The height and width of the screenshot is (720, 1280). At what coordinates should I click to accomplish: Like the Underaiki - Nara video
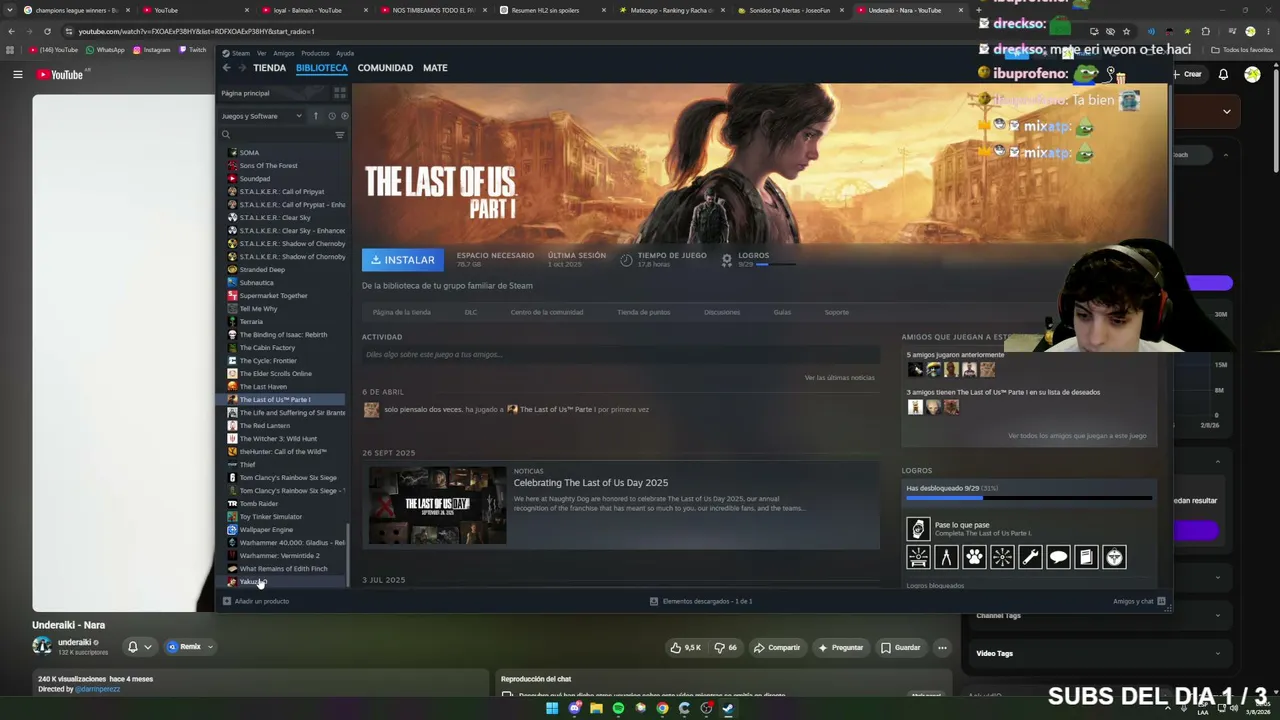(687, 647)
